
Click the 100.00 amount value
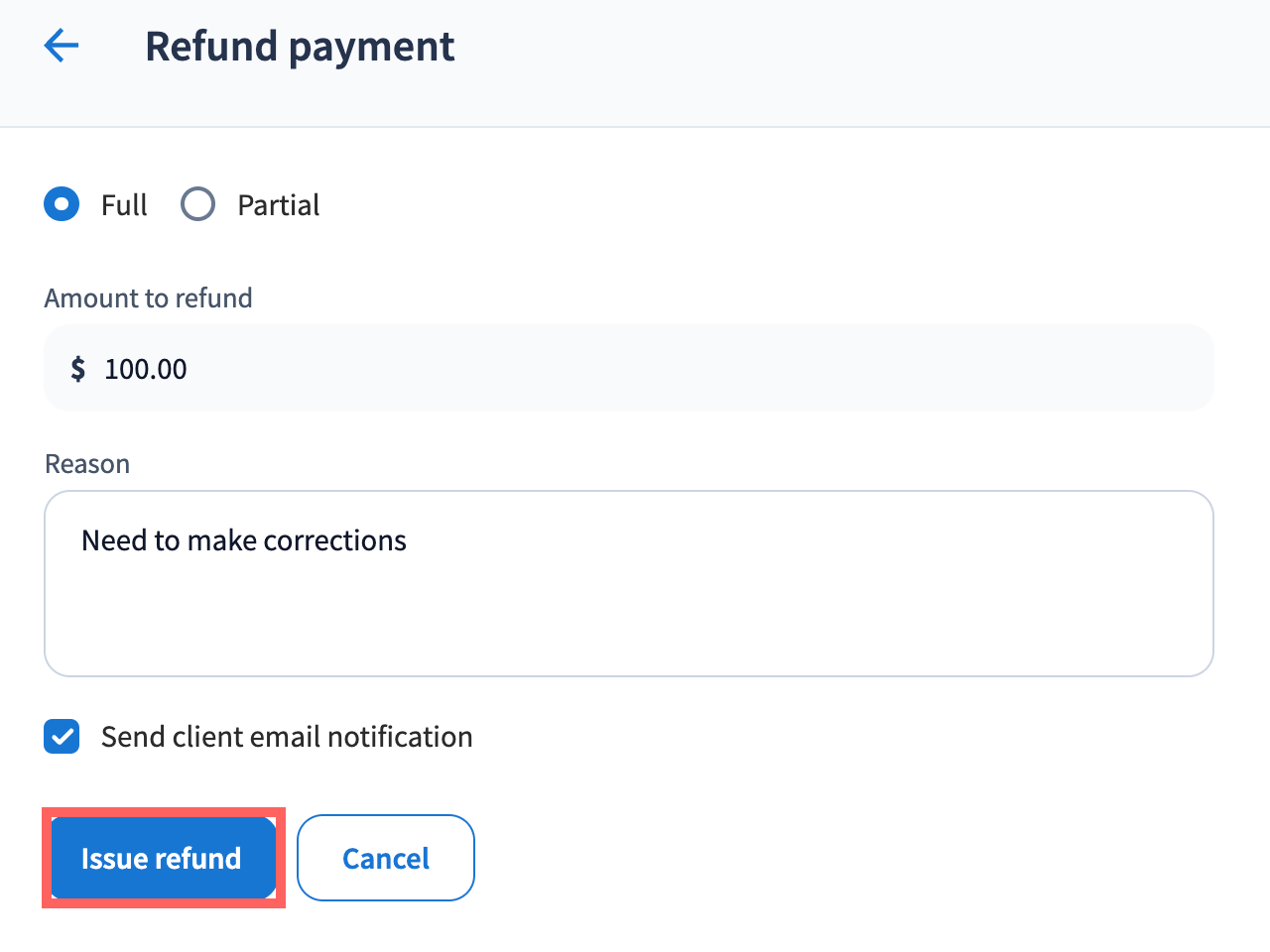tap(146, 369)
